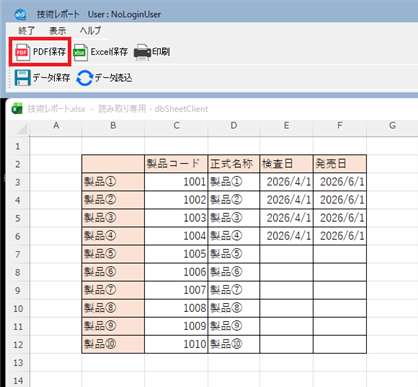Image resolution: width=418 pixels, height=387 pixels.
Task: Click empty 検査日 cell for 製品⑩
Action: (x=286, y=344)
